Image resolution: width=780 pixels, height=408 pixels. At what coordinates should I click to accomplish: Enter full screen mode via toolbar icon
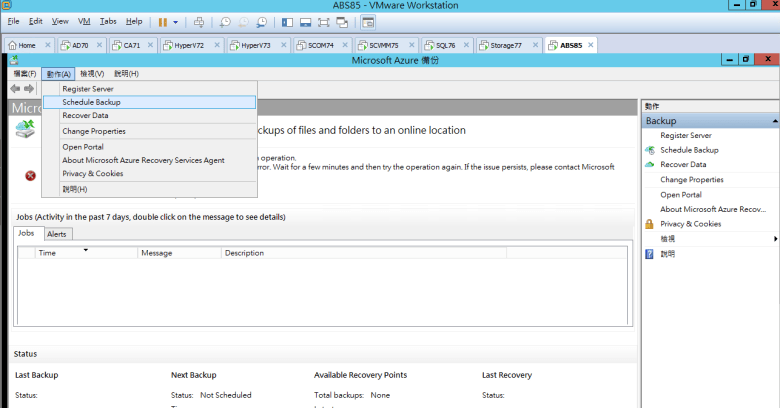tap(323, 21)
